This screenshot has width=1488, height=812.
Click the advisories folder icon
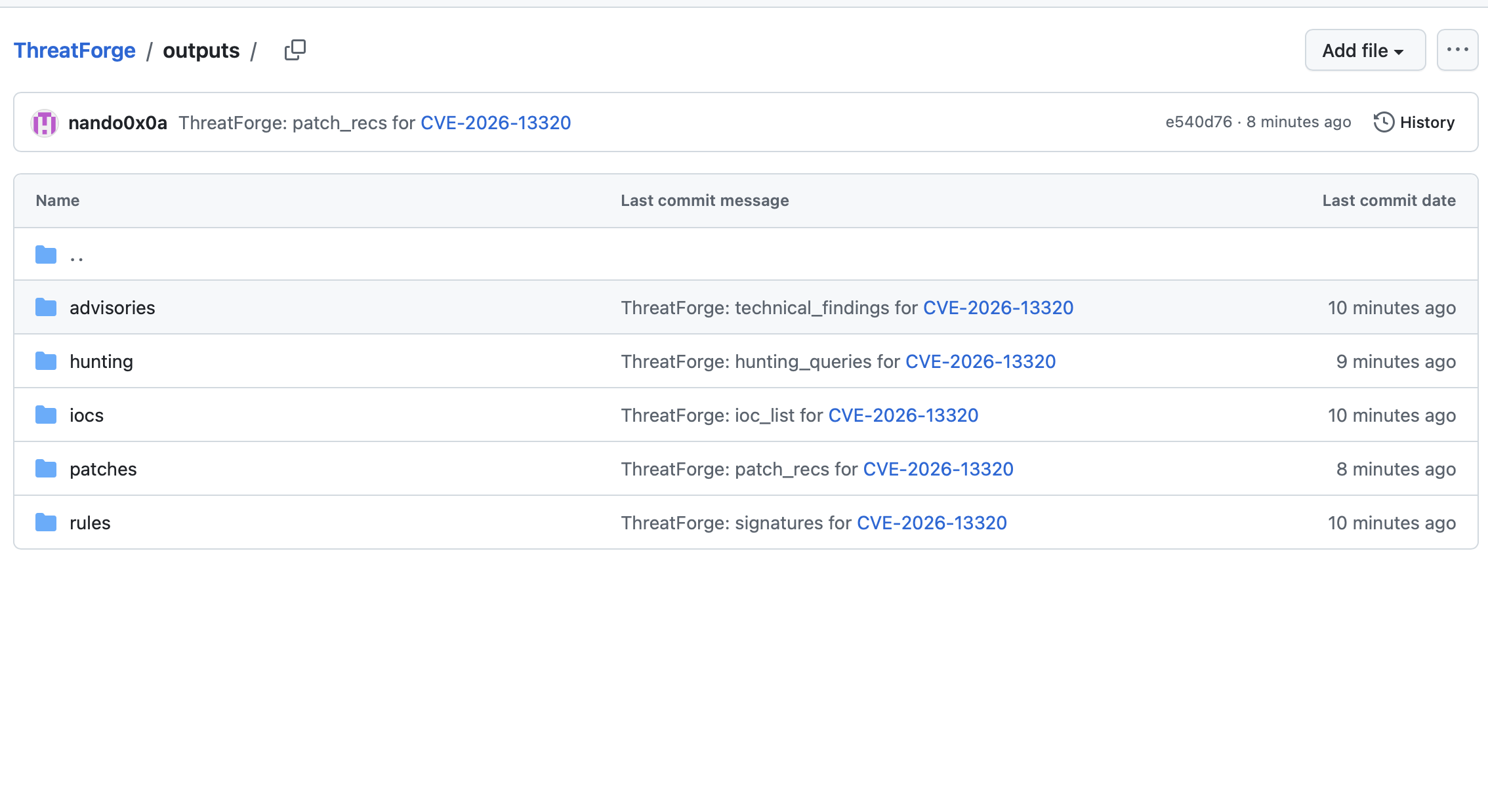tap(46, 307)
